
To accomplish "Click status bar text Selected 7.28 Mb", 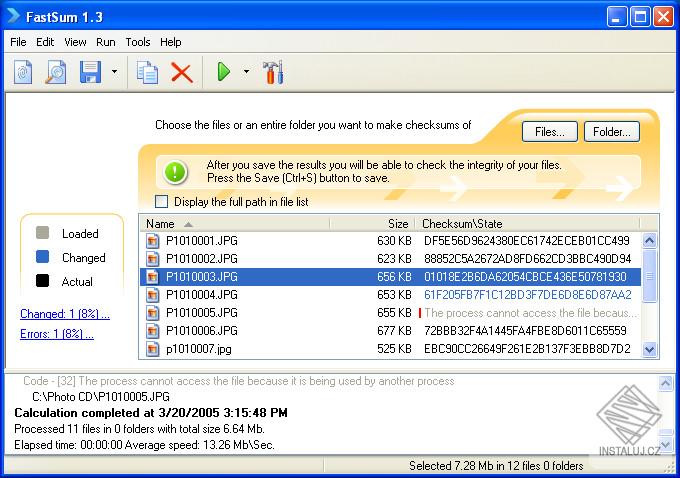I will tap(496, 466).
